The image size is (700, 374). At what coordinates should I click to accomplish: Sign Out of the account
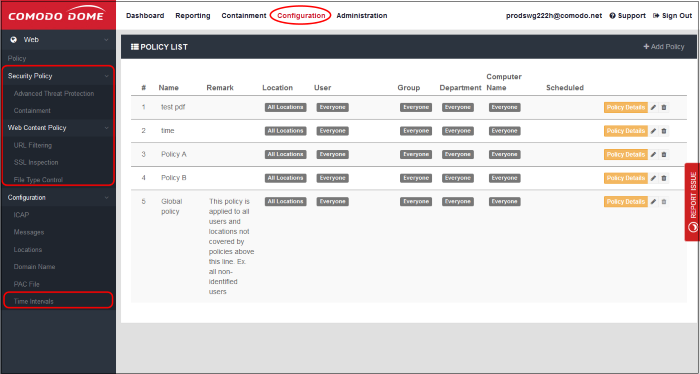pos(672,16)
